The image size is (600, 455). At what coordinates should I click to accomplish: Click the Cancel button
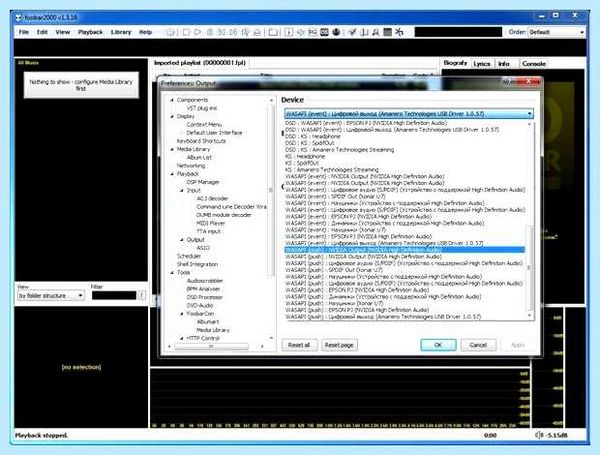pos(478,345)
